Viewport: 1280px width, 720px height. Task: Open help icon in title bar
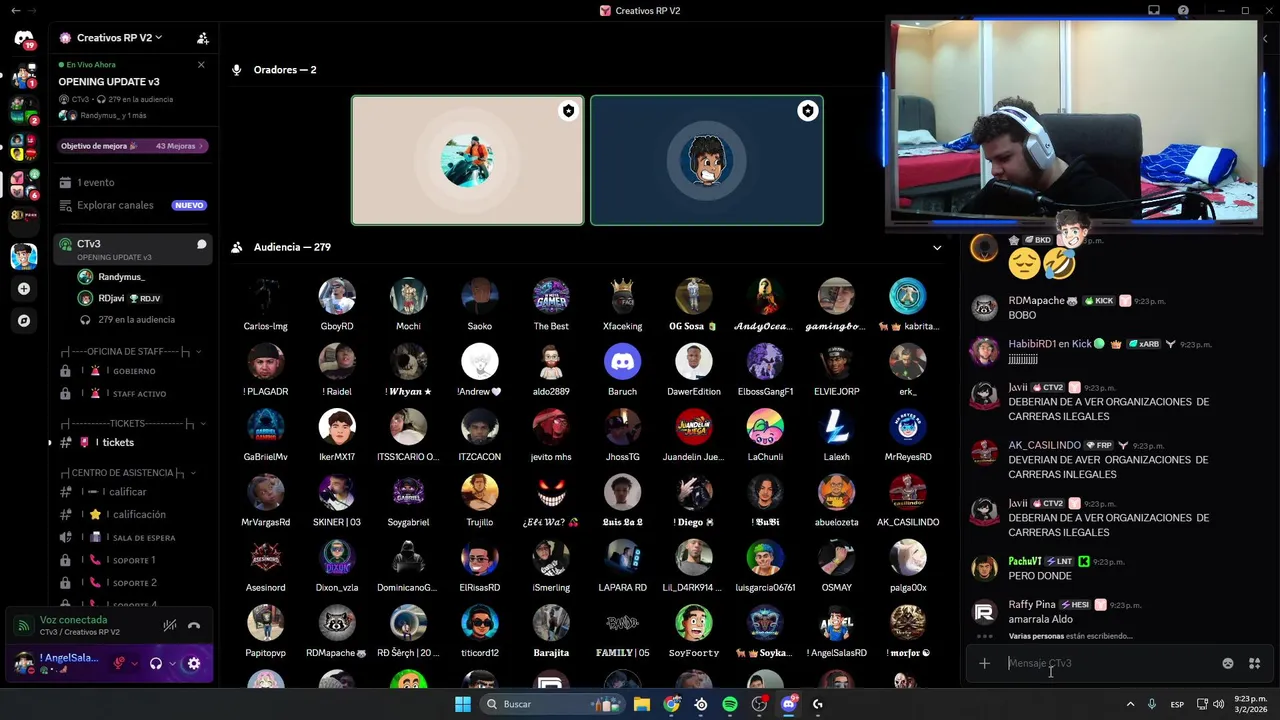[1183, 11]
